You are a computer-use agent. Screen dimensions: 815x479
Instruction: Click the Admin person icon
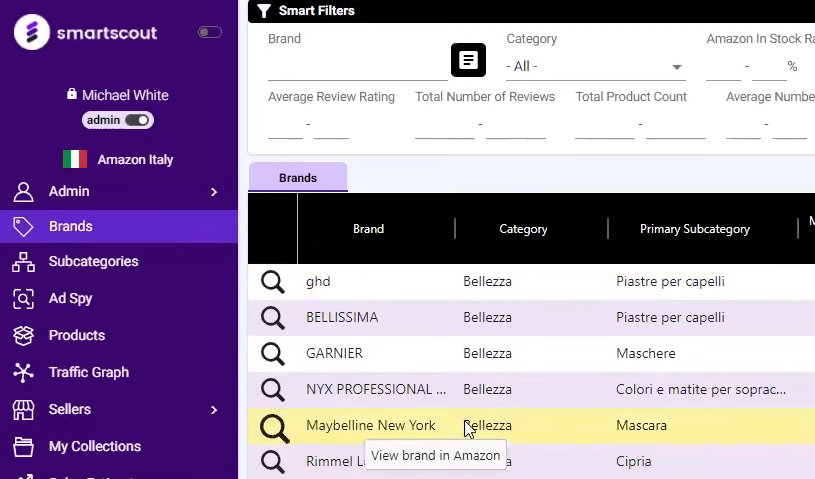point(23,192)
